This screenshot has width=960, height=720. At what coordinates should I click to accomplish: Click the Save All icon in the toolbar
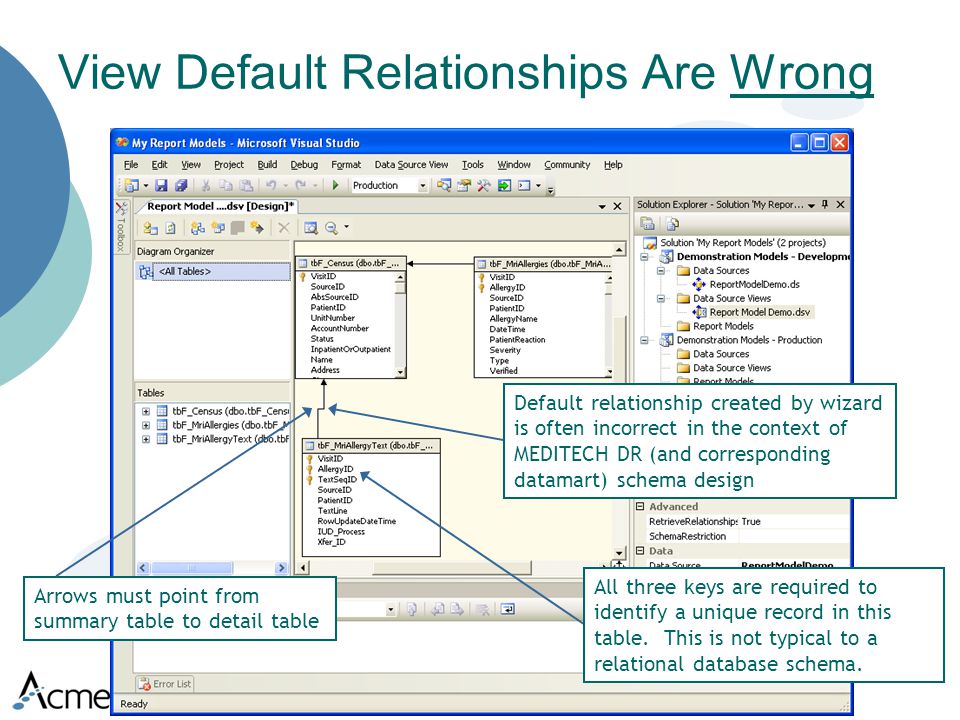[x=181, y=185]
